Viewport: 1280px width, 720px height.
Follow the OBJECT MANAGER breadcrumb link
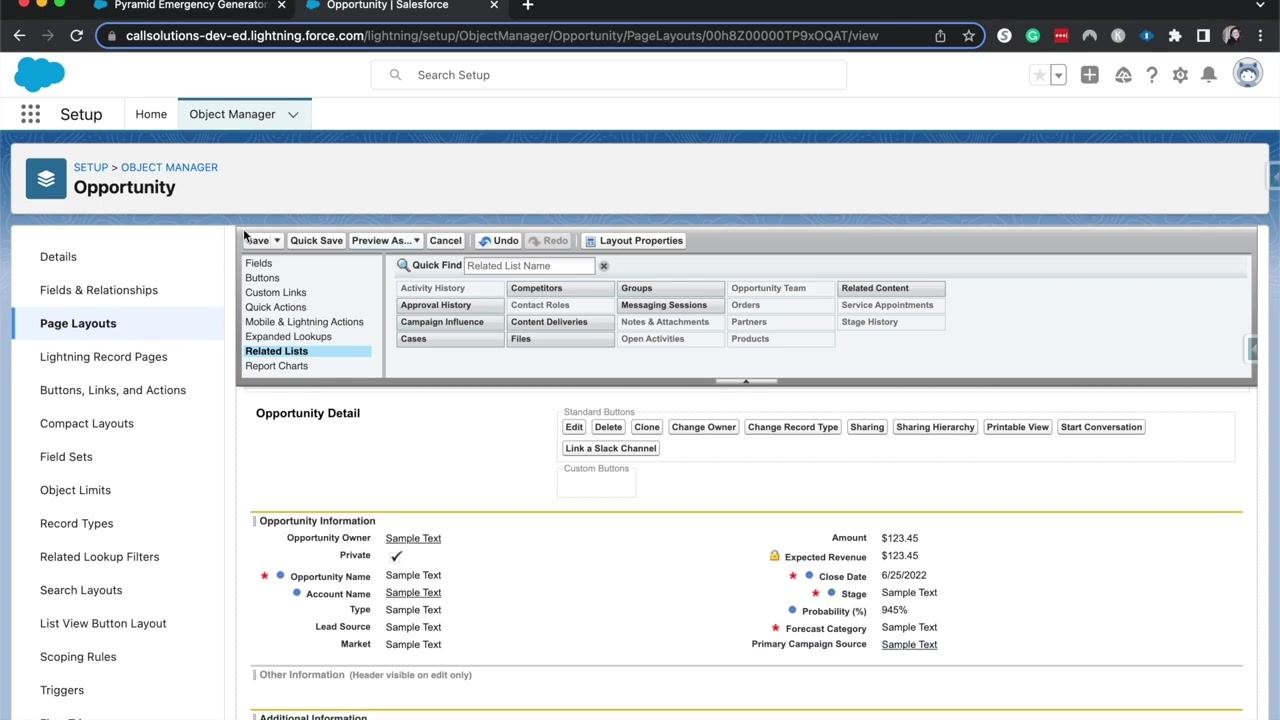(x=169, y=167)
